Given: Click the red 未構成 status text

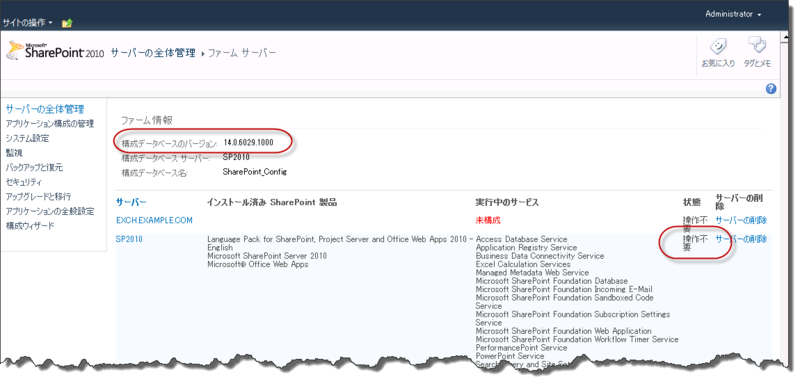Looking at the screenshot, I should 488,220.
